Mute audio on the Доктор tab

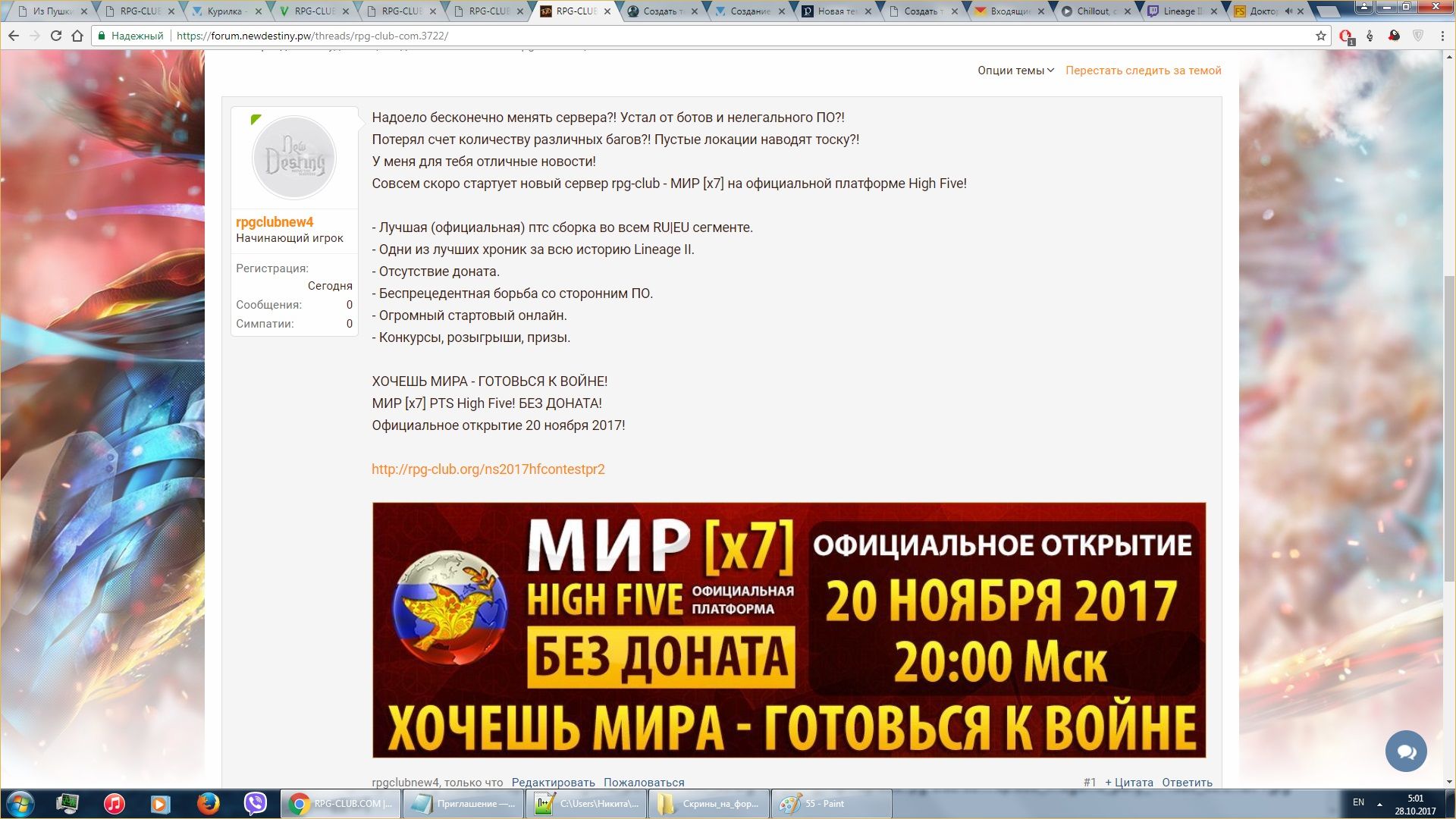click(1288, 11)
